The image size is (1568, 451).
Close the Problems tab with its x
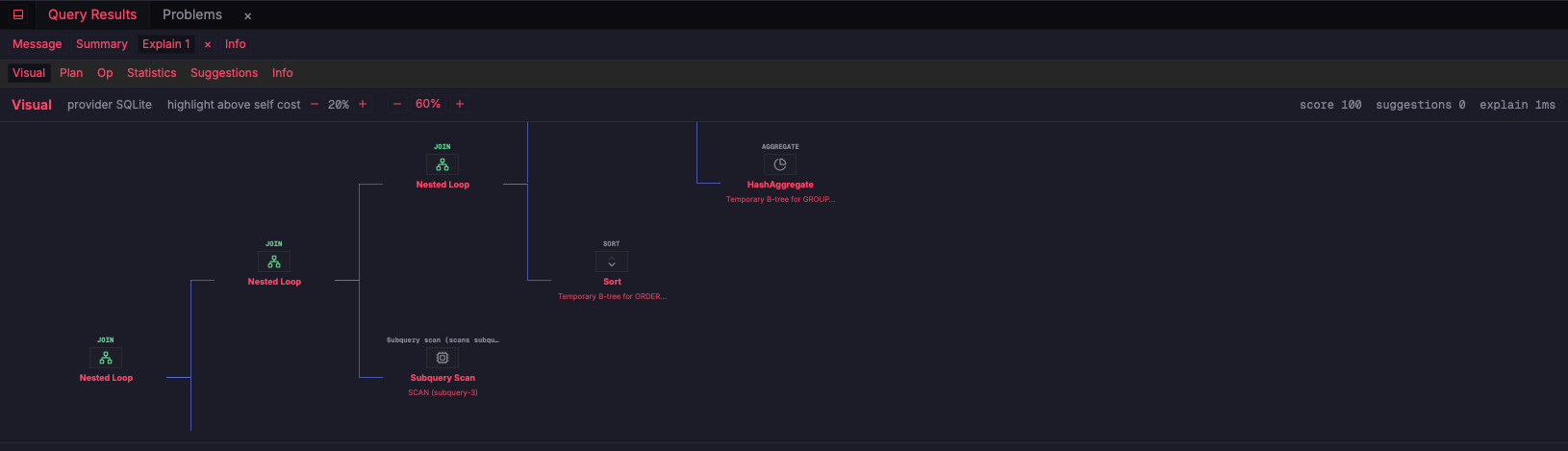click(x=247, y=15)
